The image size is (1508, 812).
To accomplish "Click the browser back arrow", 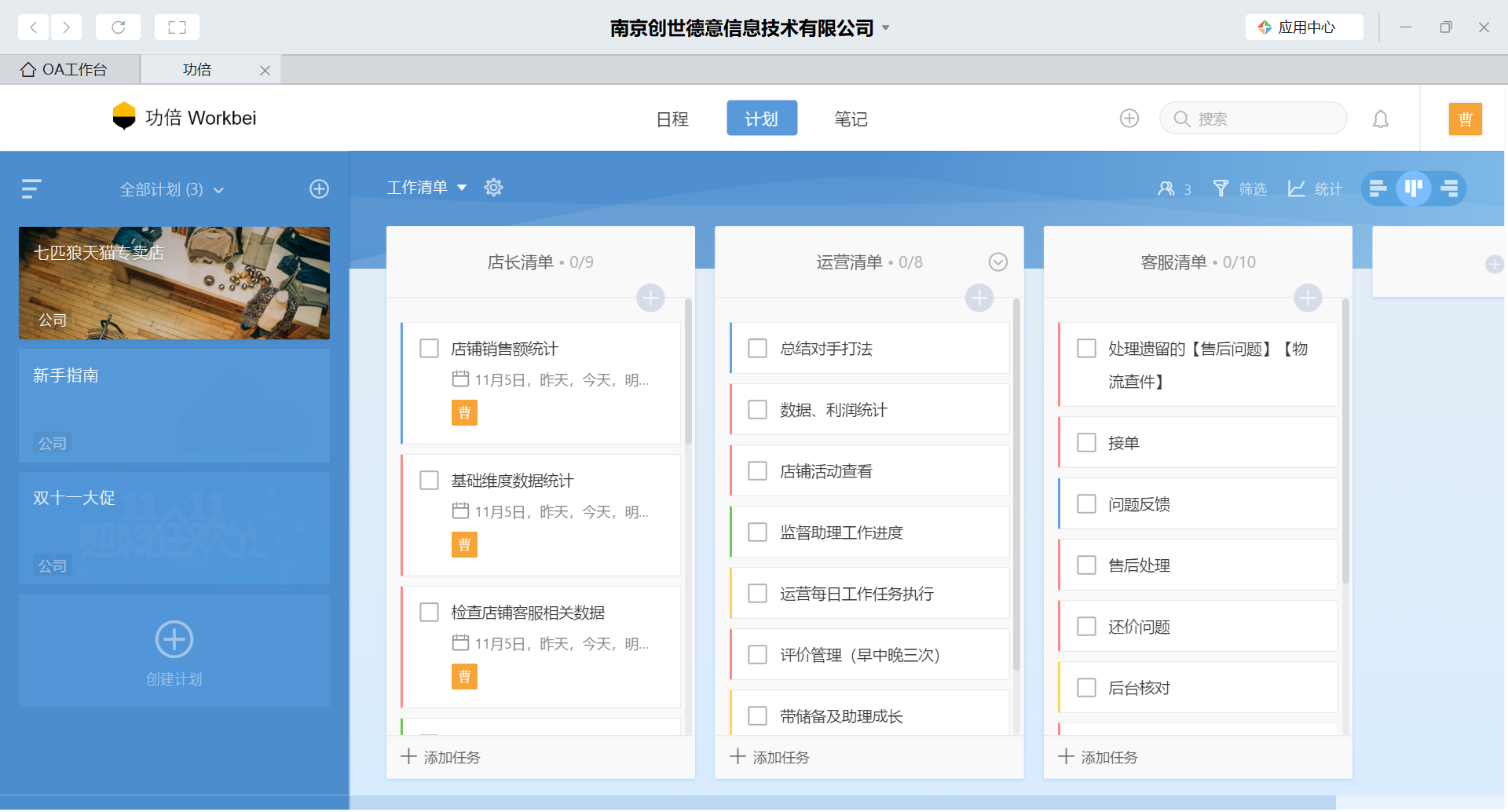I will click(x=33, y=27).
